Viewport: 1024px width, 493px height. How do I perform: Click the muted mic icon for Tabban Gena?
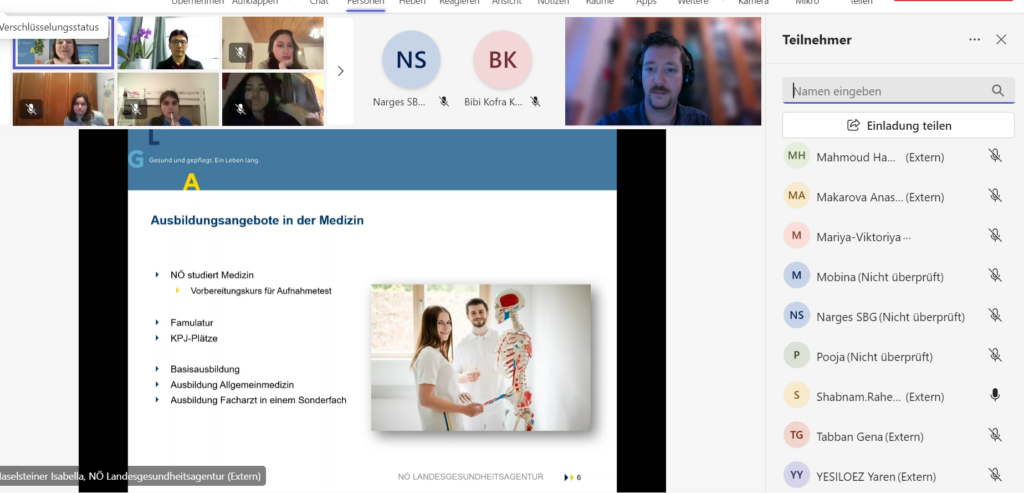coord(995,435)
